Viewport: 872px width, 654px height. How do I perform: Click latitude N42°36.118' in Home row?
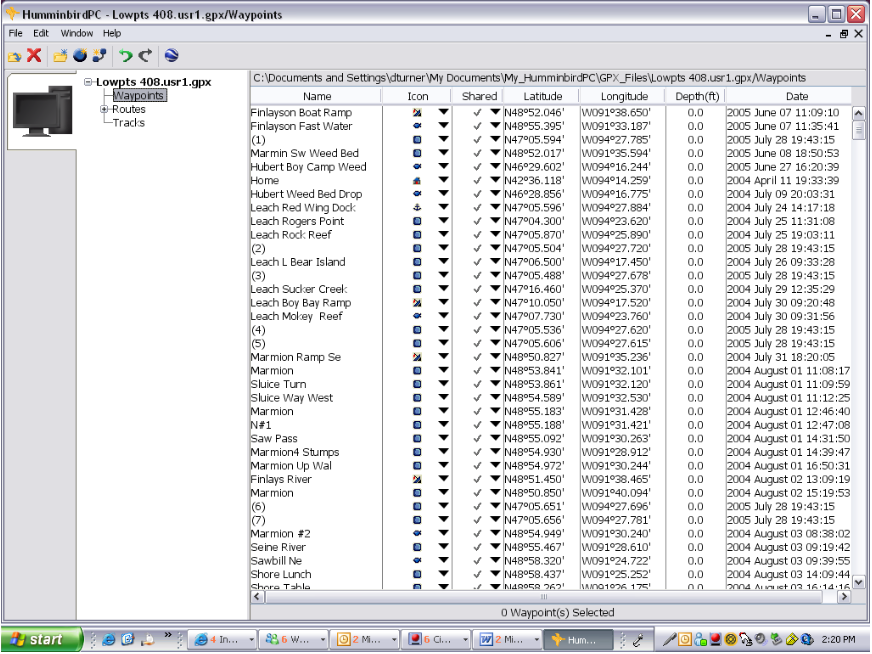534,180
